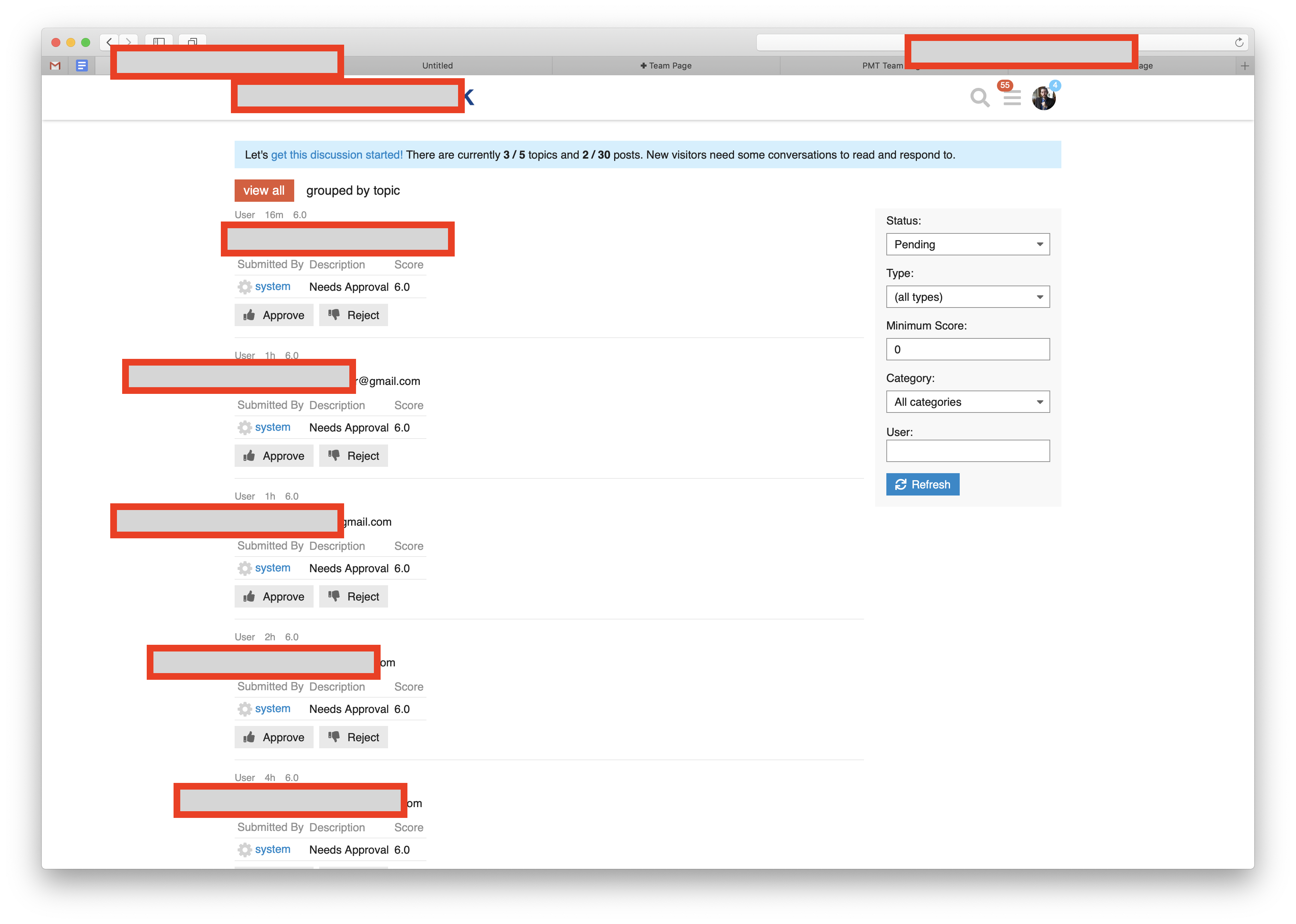Viewport: 1296px width, 924px height.
Task: Open system link in the 2h entry
Action: [273, 708]
